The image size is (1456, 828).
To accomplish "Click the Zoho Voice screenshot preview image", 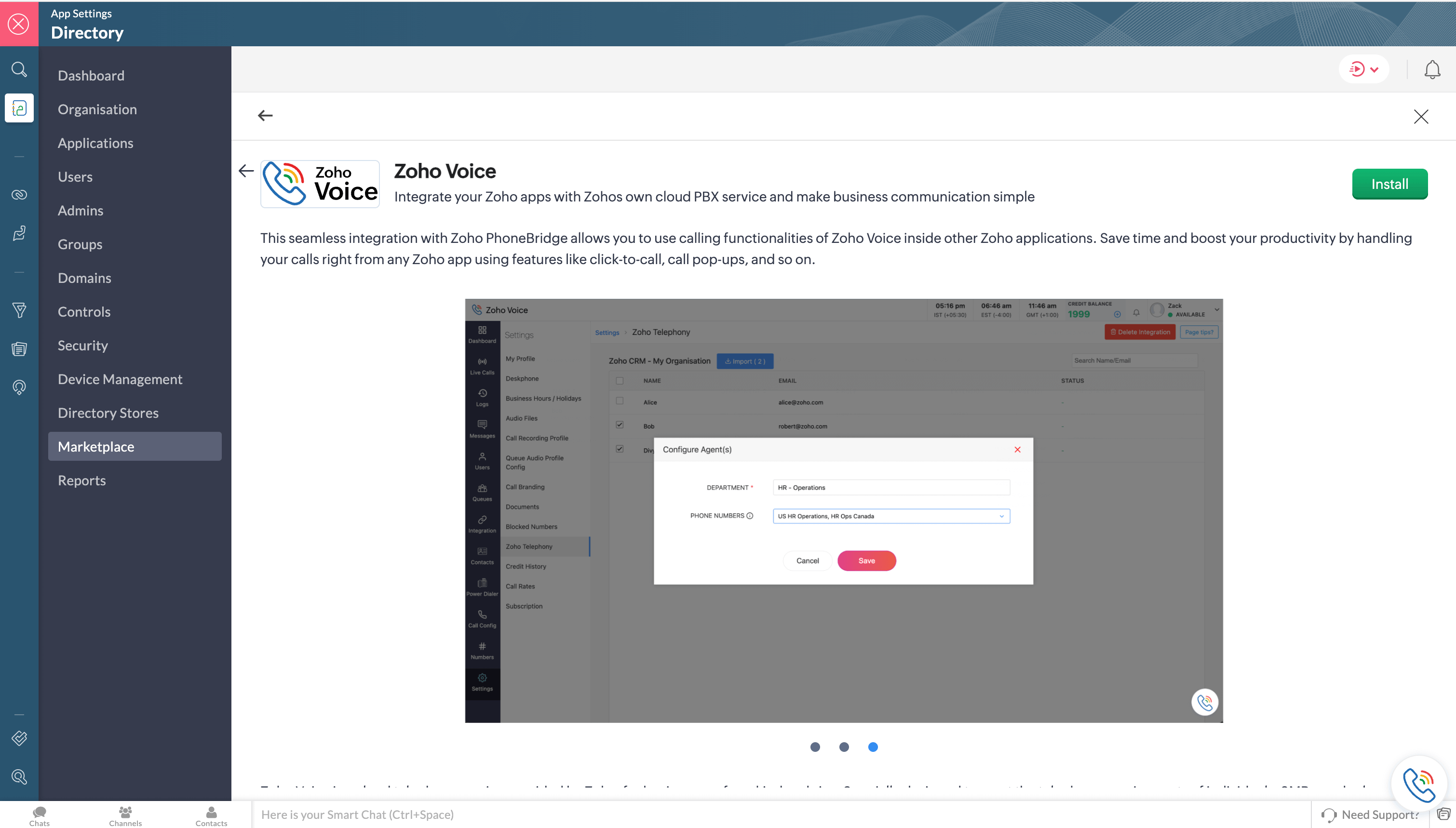I will 843,510.
